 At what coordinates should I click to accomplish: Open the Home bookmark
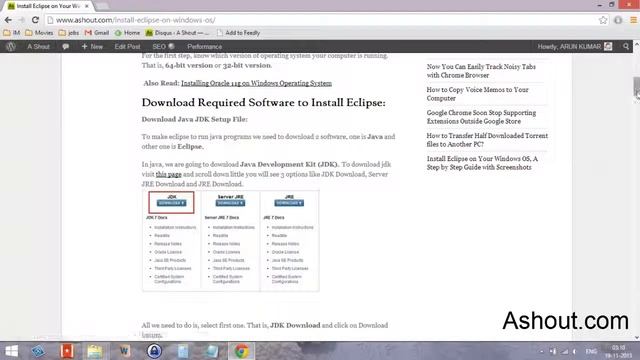127,33
